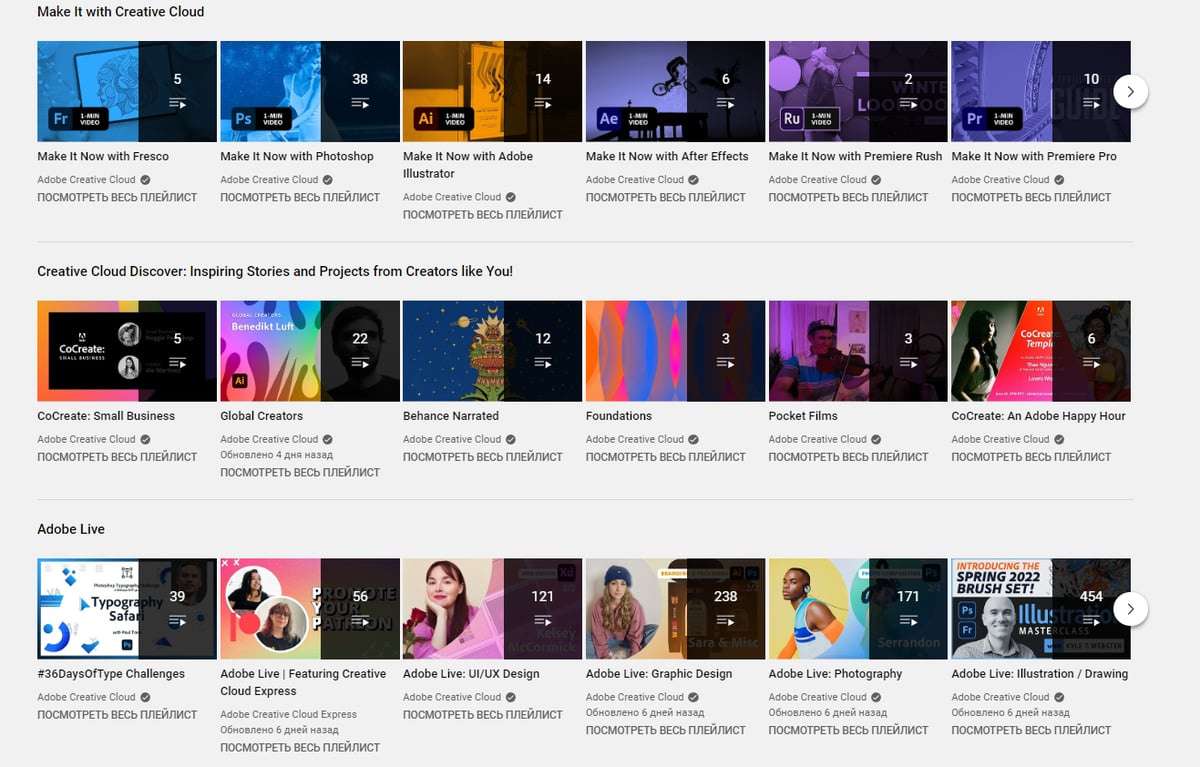The image size is (1200, 767).
Task: Click playlist icon on Make It Now with After Effects thumbnail
Action: coord(726,103)
